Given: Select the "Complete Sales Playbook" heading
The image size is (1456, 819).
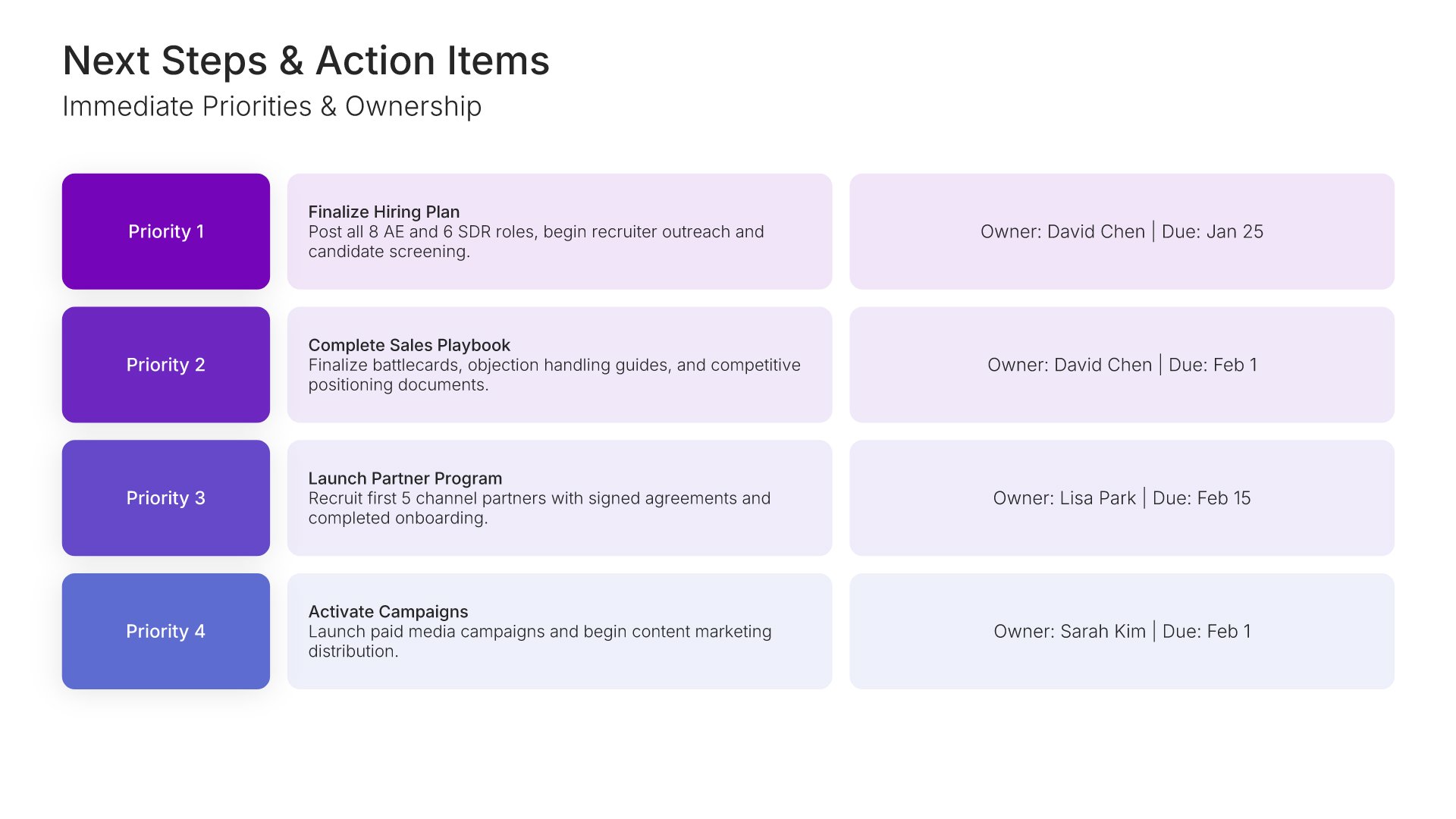Looking at the screenshot, I should tap(409, 345).
